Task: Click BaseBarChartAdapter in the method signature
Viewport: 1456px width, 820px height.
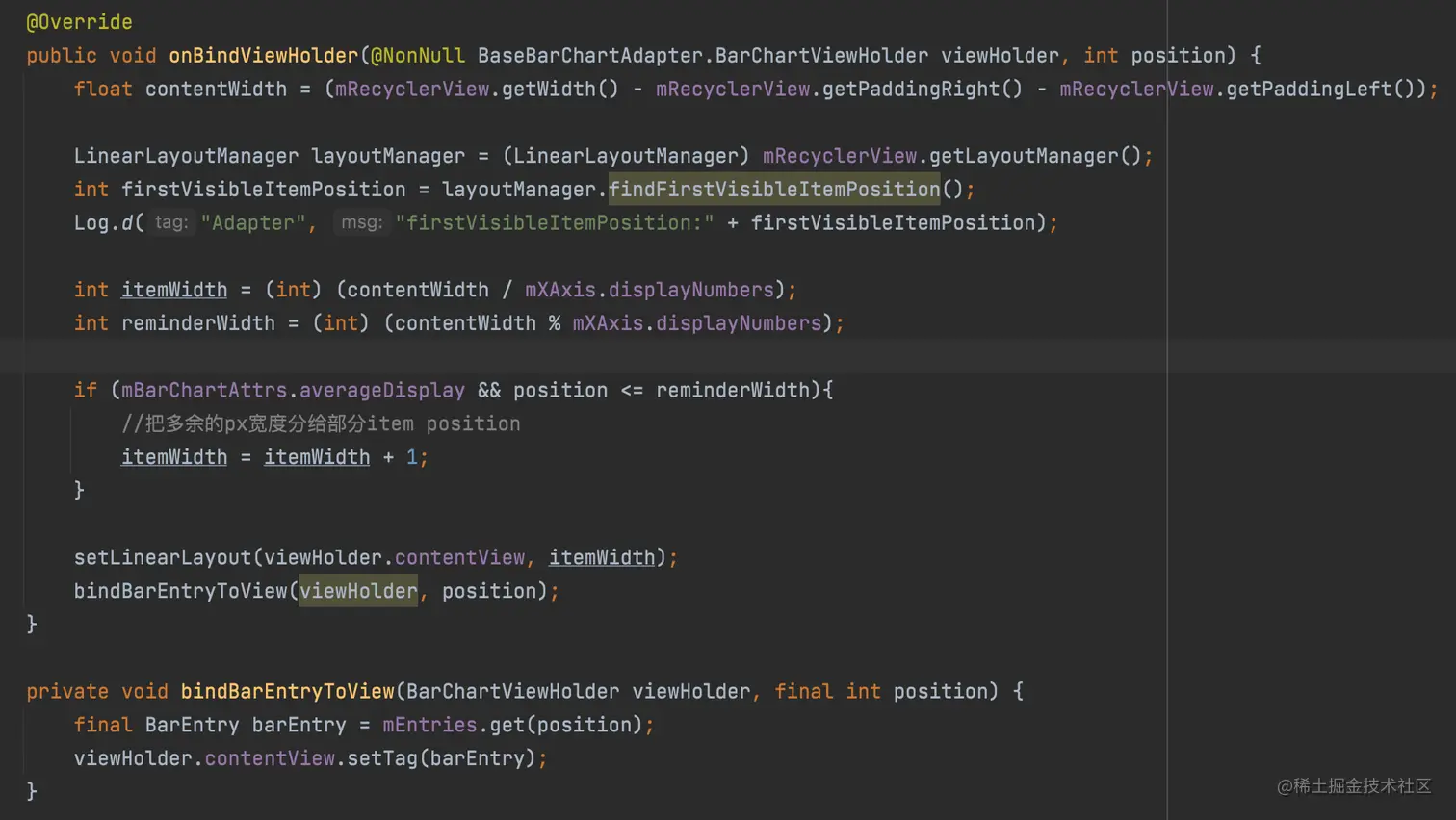Action: [589, 56]
